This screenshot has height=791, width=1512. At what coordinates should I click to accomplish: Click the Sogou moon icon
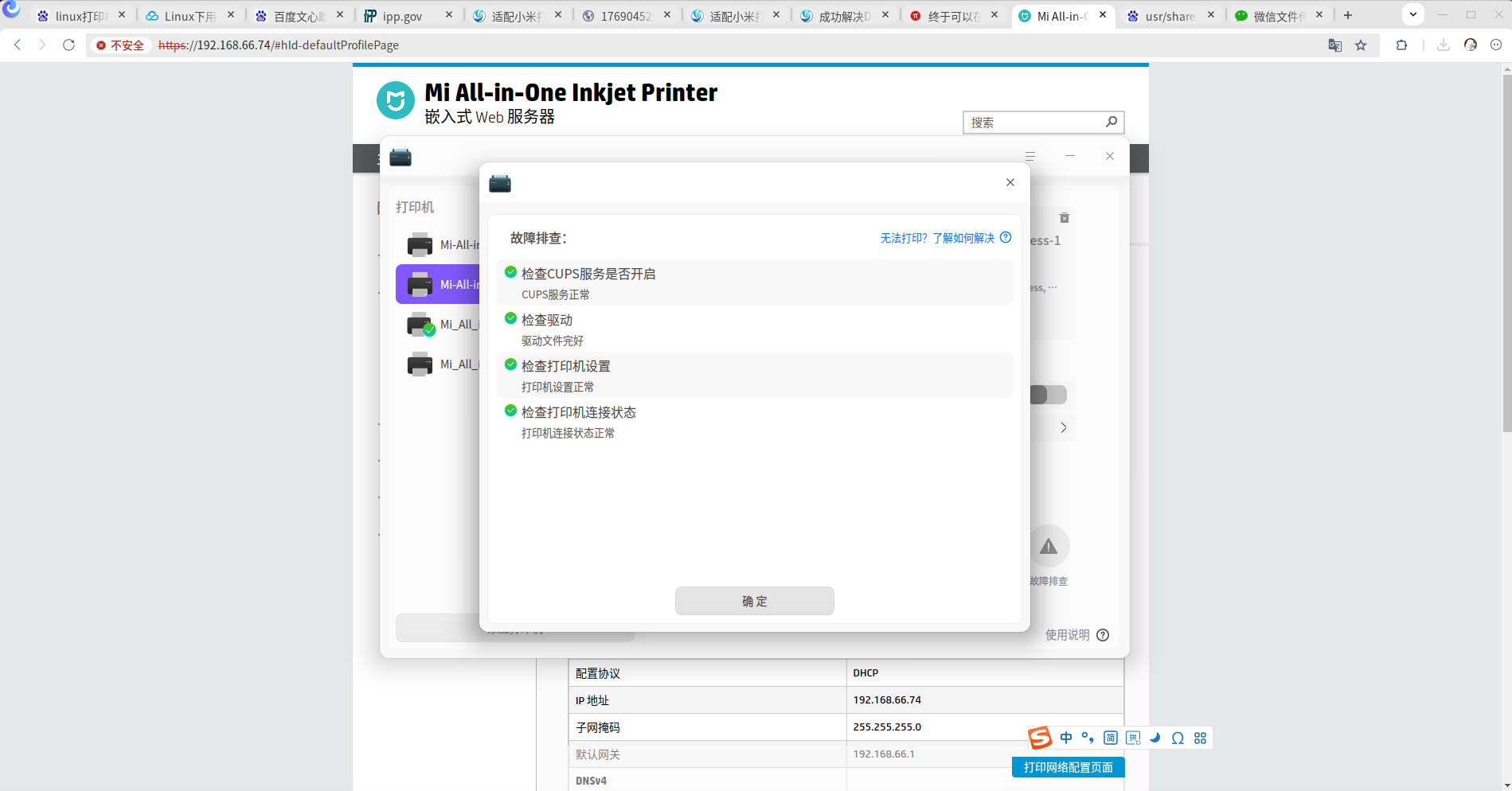[x=1155, y=738]
